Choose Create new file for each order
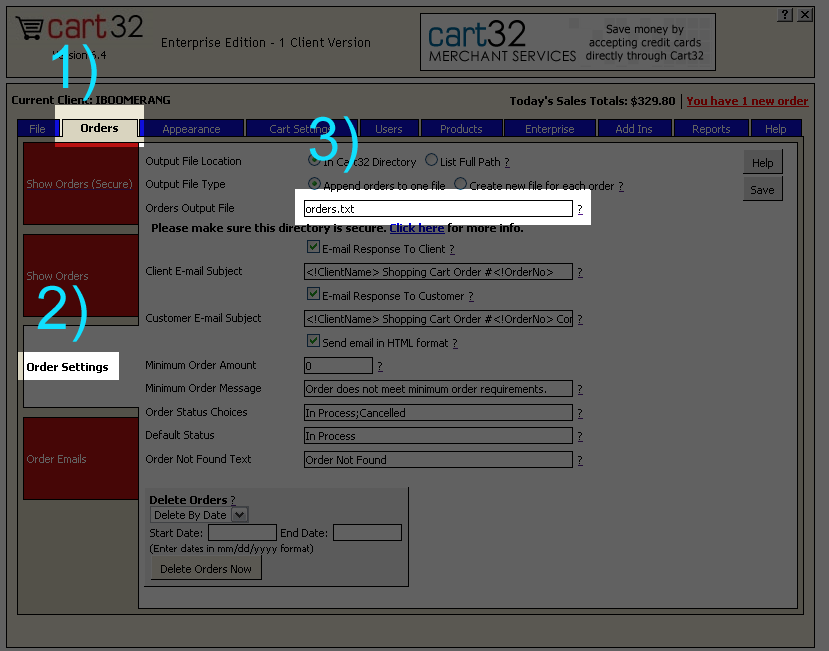Screen dimensions: 829x651 (461, 184)
